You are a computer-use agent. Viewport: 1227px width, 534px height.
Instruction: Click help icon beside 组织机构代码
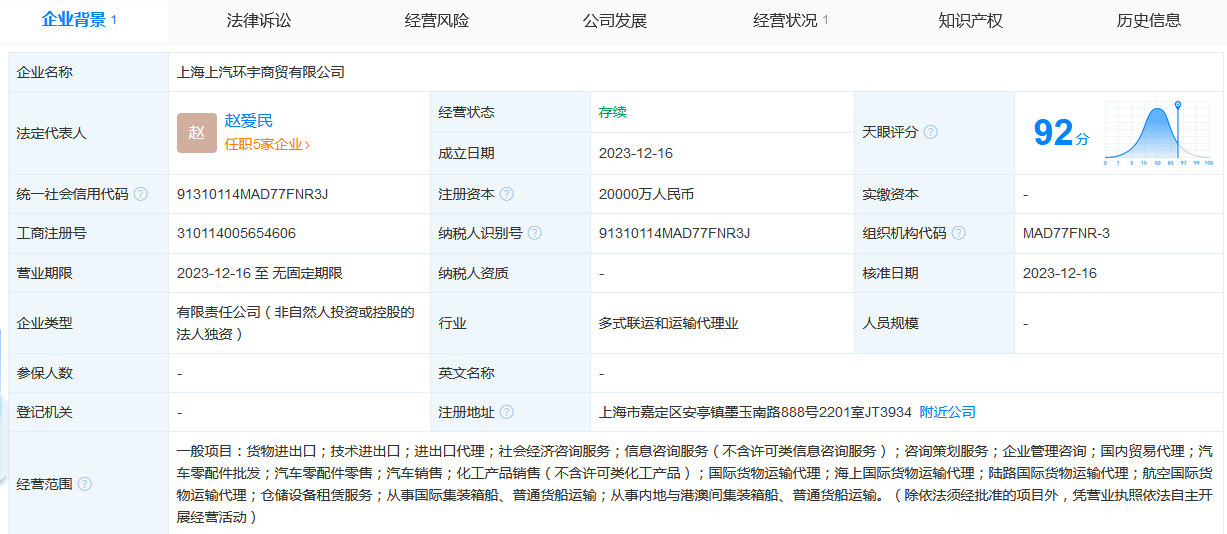(959, 233)
